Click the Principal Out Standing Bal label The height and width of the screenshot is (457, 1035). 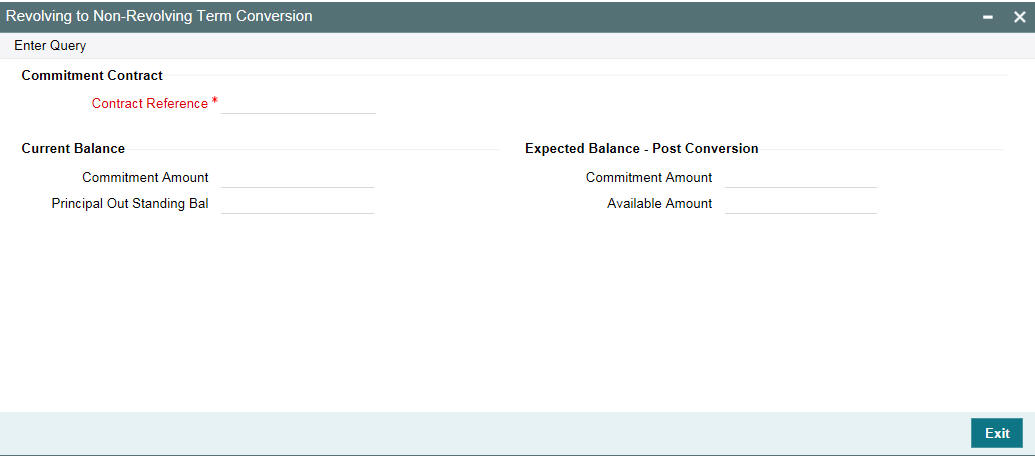[130, 203]
